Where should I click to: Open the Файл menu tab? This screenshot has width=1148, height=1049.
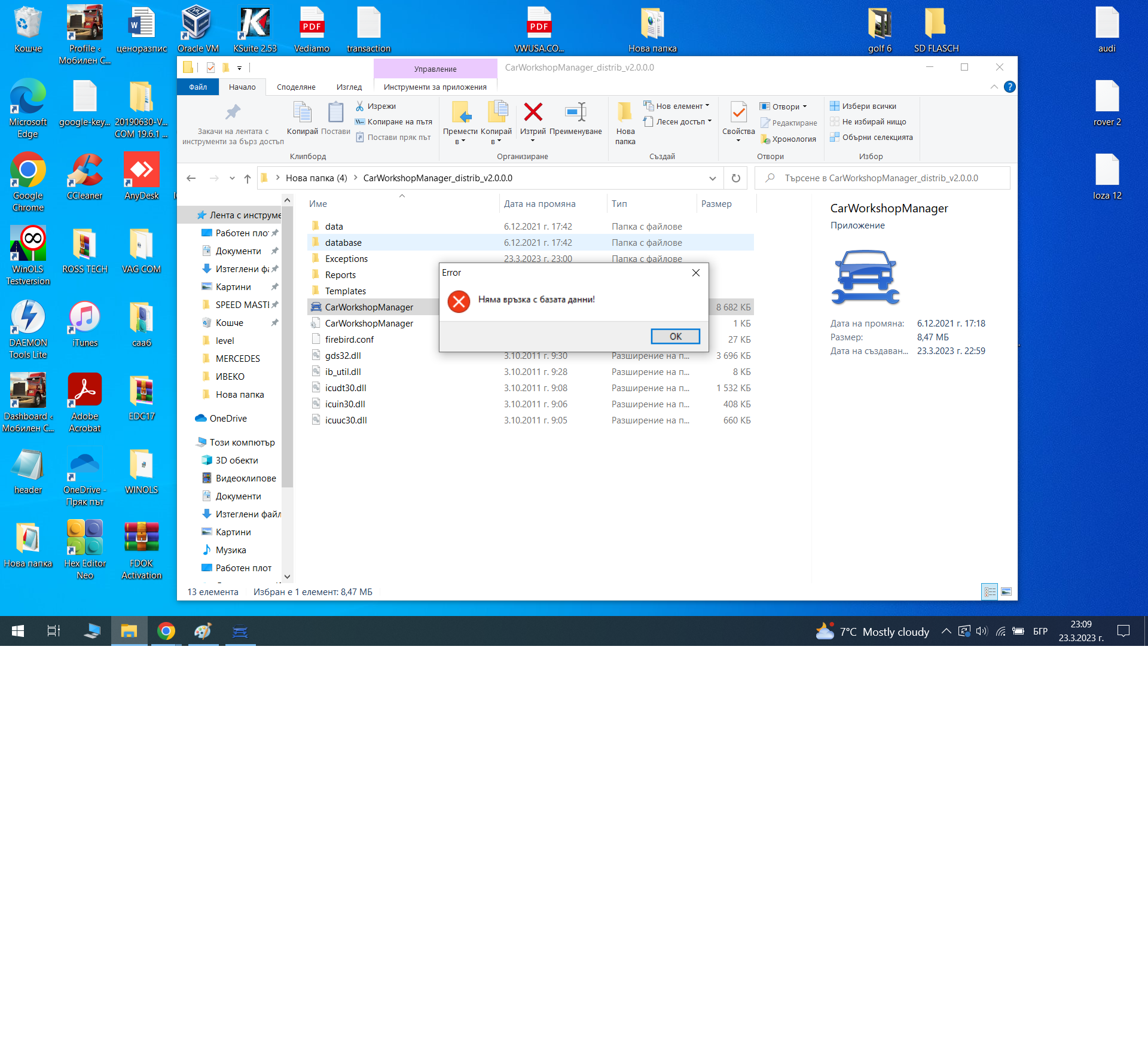coord(198,87)
